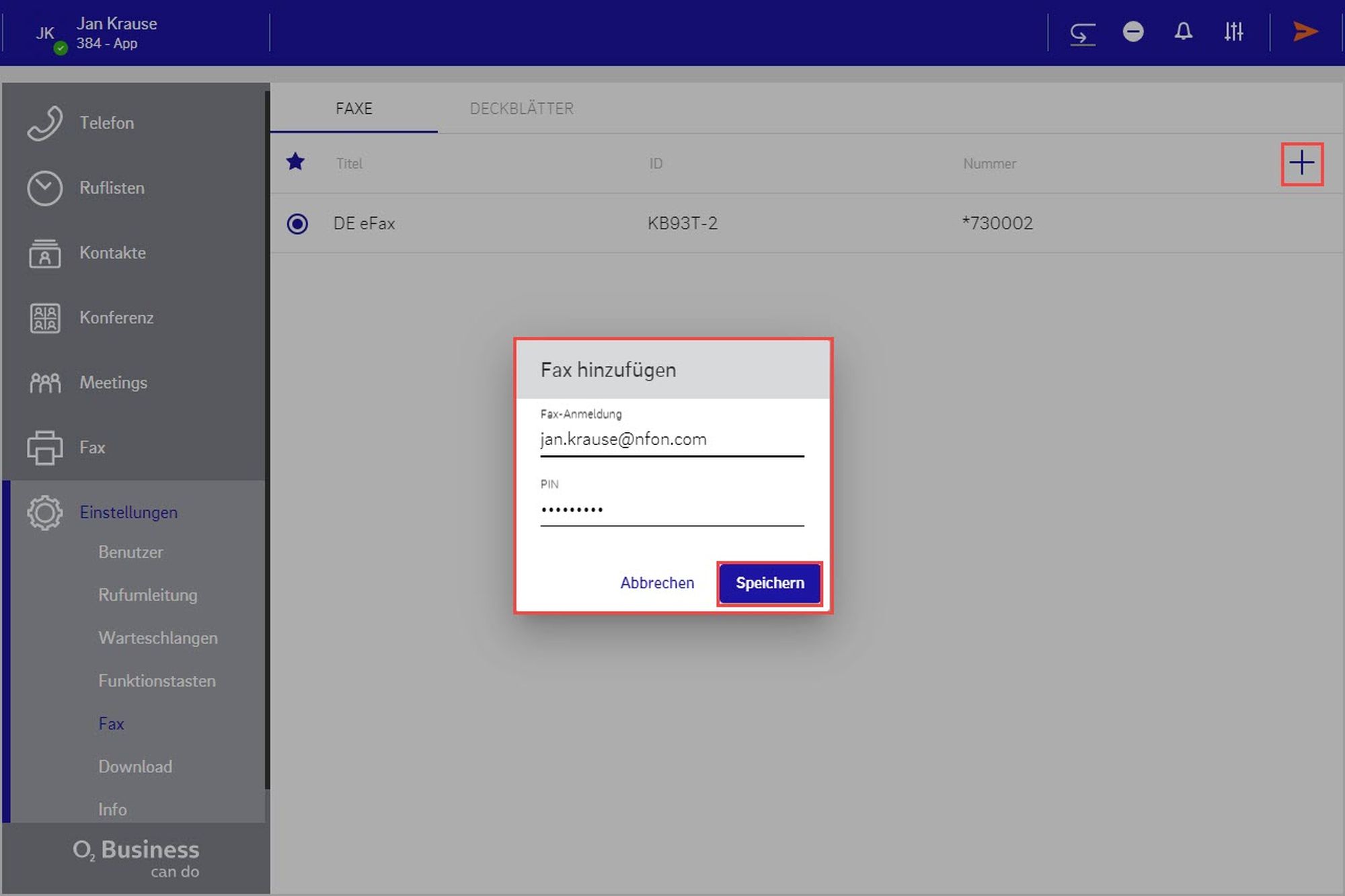Image resolution: width=1345 pixels, height=896 pixels.
Task: Click the plus icon to add fax
Action: (1301, 163)
